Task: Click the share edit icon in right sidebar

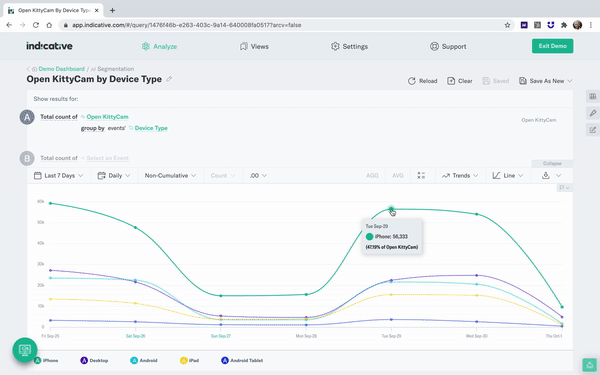Action: [x=593, y=130]
